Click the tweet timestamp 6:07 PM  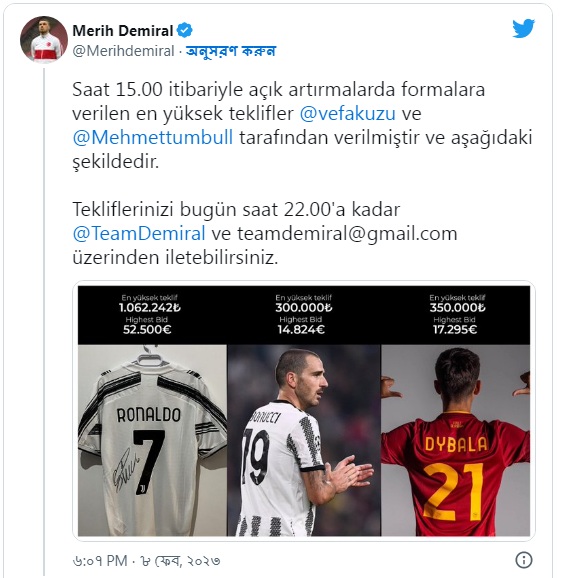coord(100,561)
